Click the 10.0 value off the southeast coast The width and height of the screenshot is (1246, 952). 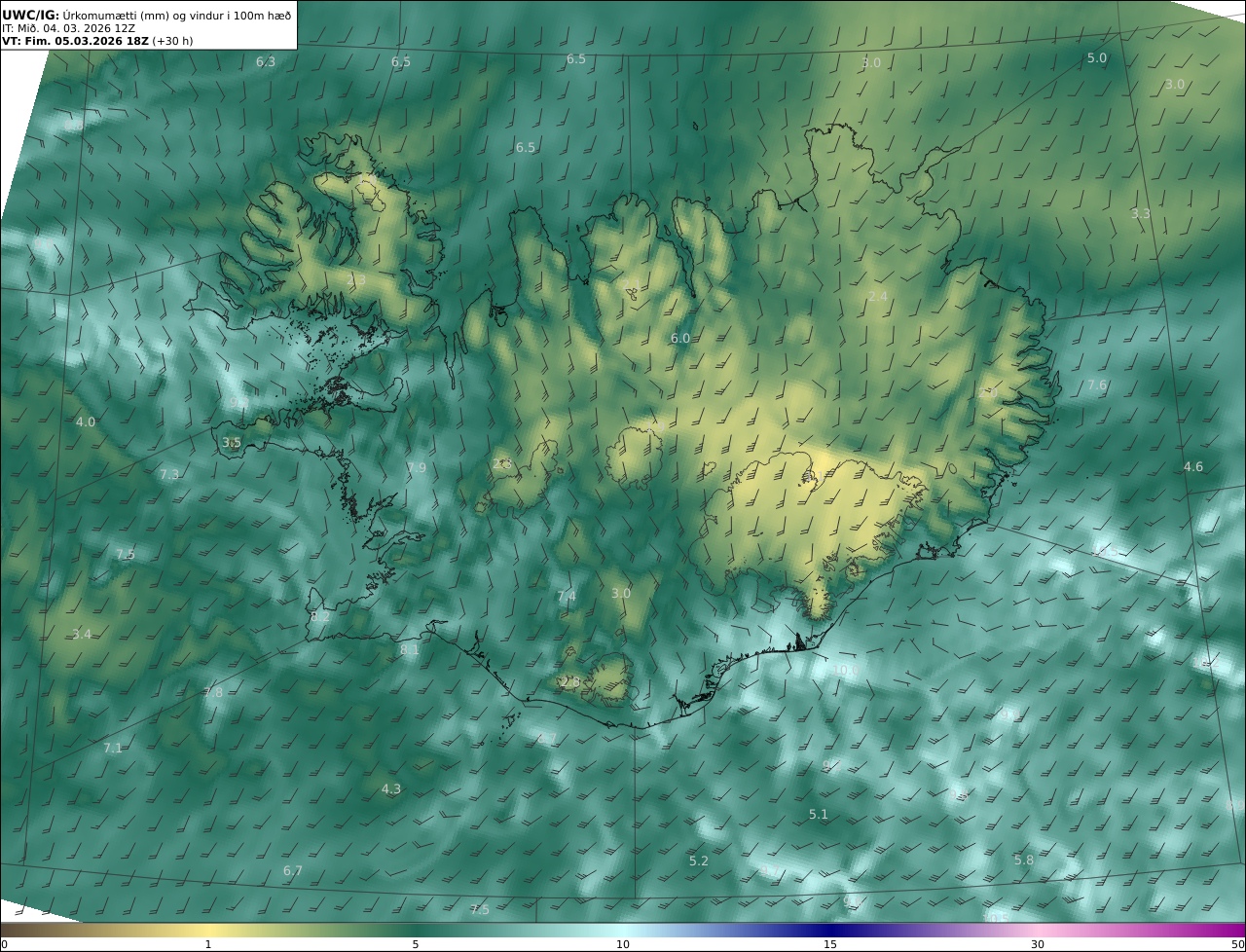pyautogui.click(x=846, y=670)
